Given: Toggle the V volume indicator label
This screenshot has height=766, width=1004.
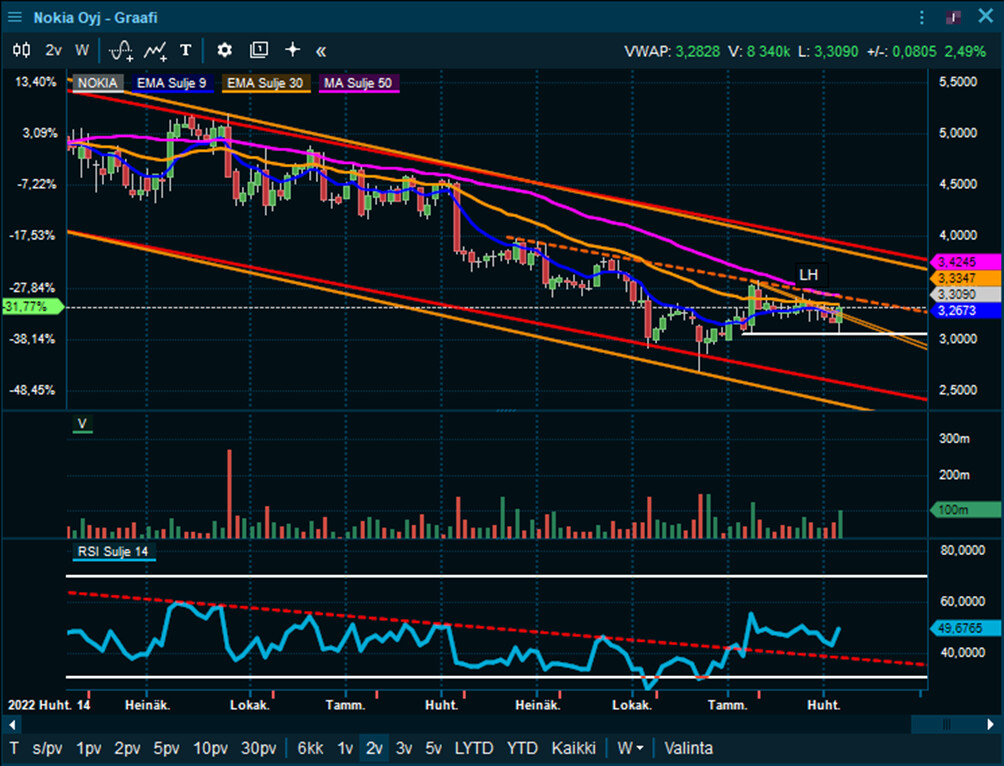Looking at the screenshot, I should tap(82, 423).
